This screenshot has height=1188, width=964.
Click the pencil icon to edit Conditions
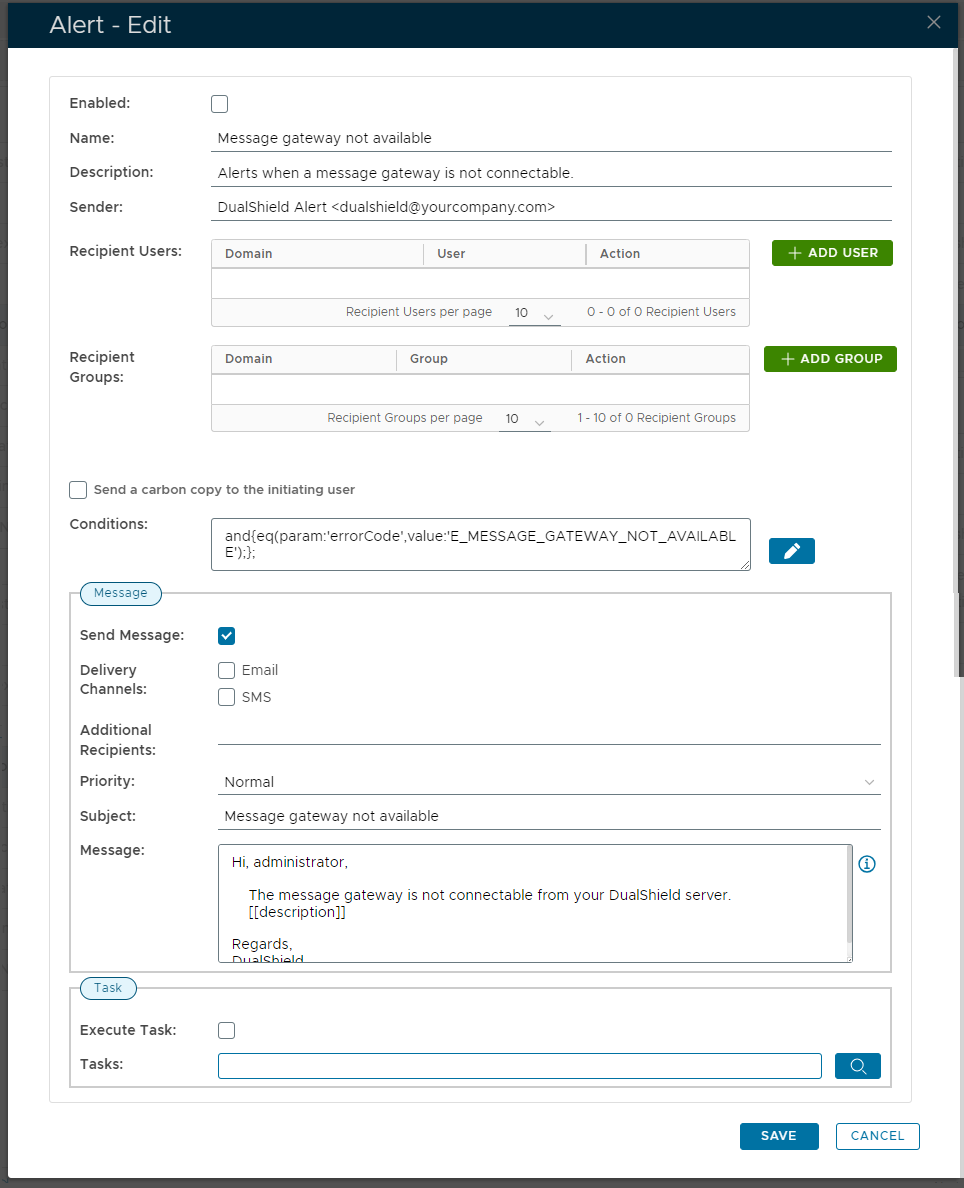(x=792, y=551)
